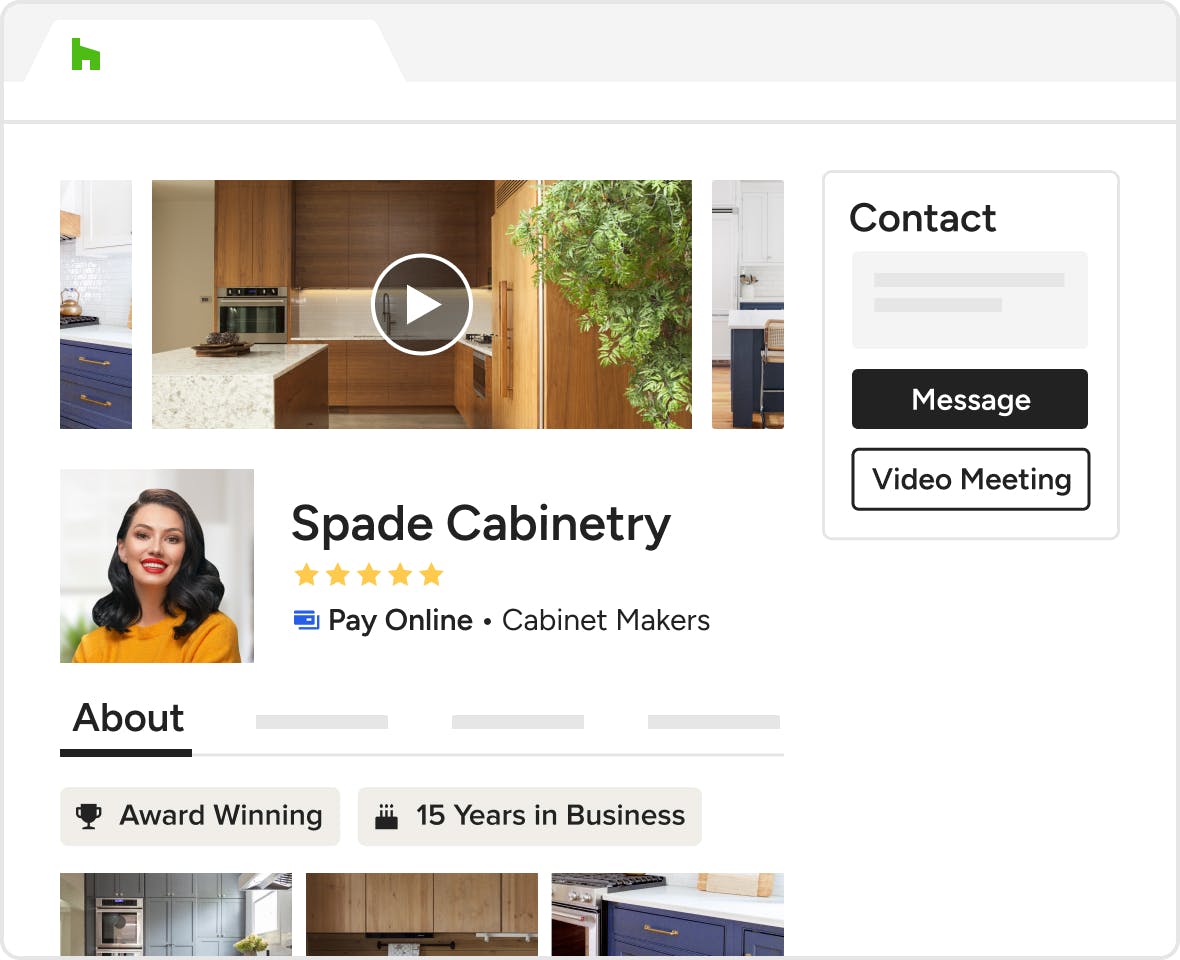Click the Pay Online card icon
1180x960 pixels.
tap(306, 620)
